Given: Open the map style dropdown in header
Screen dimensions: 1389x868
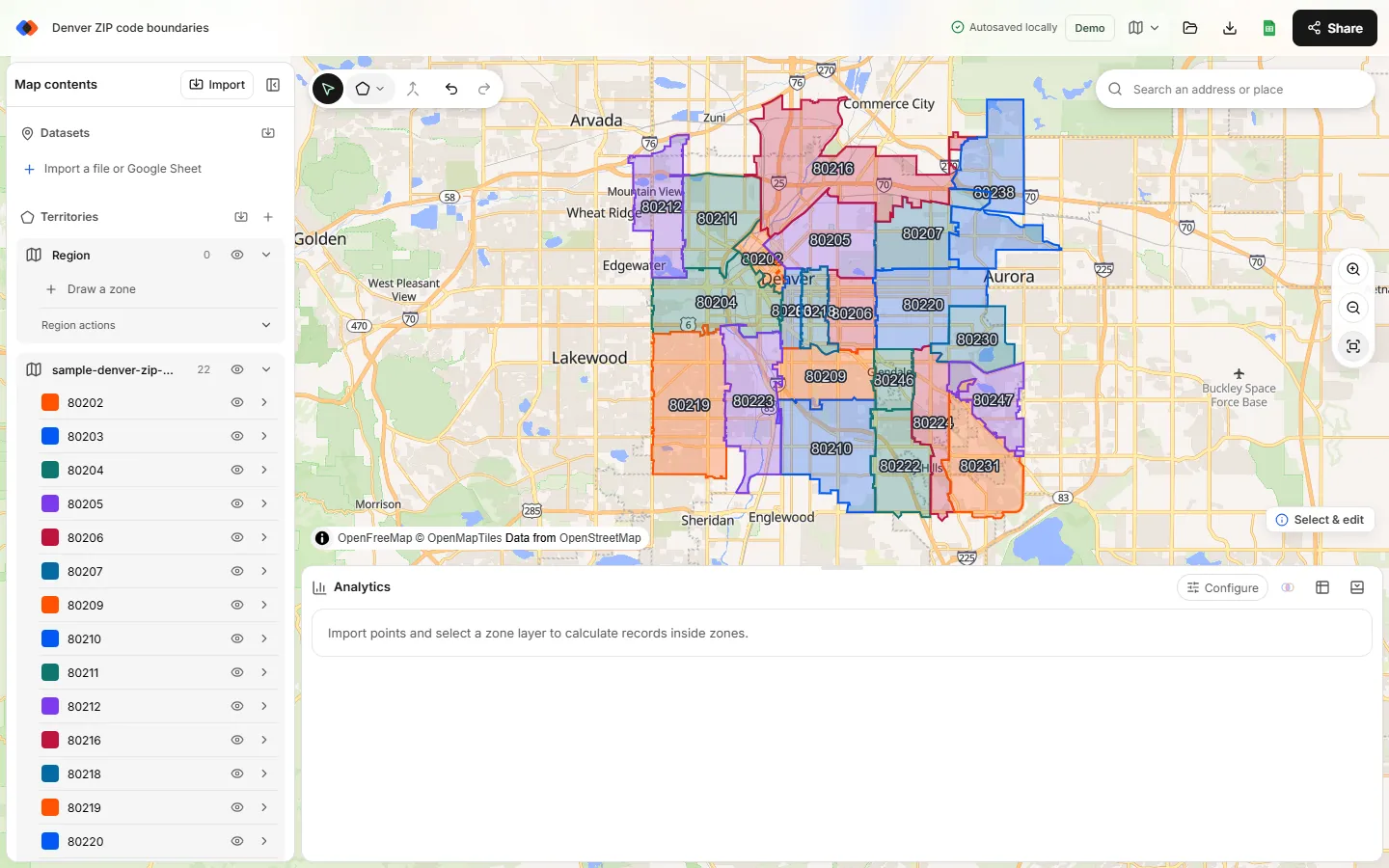Looking at the screenshot, I should pyautogui.click(x=1143, y=28).
